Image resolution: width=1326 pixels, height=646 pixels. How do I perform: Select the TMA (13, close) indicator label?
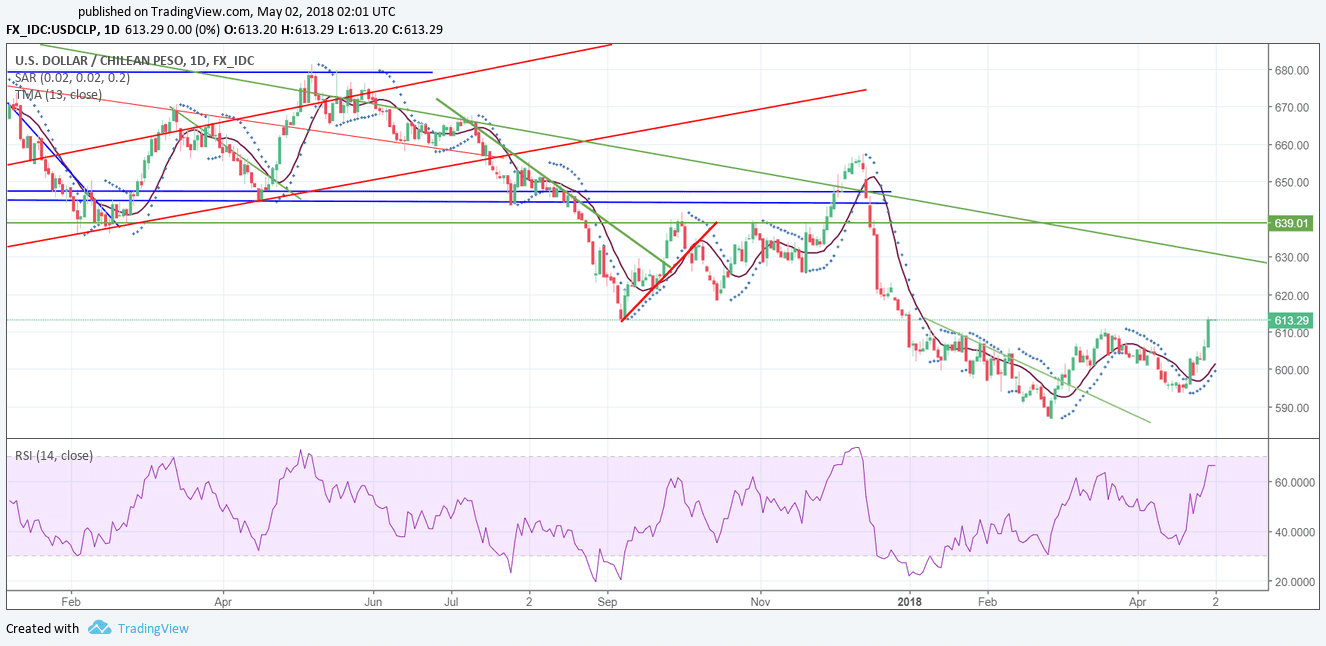click(58, 95)
